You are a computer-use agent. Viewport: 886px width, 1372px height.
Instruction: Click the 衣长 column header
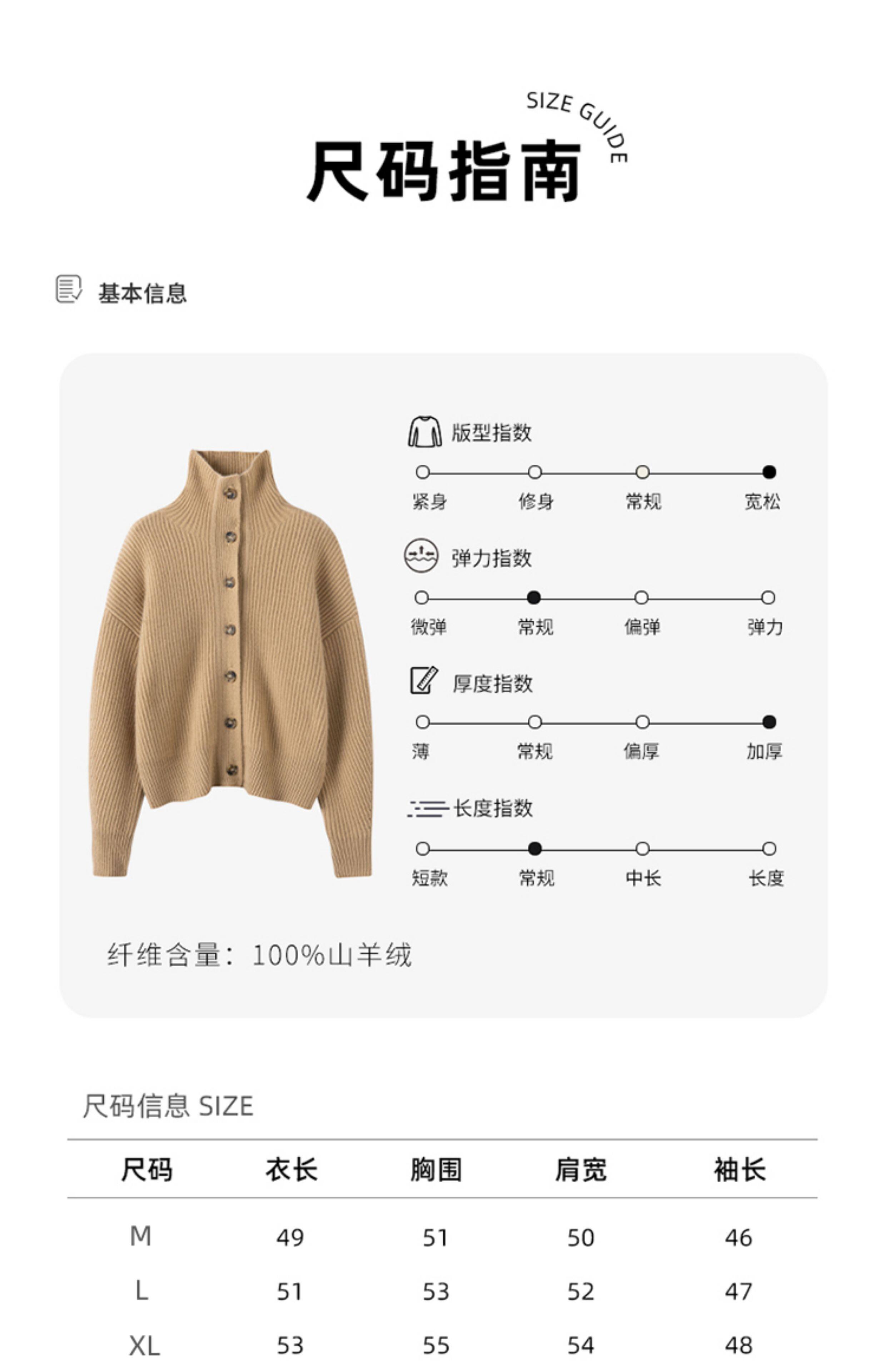tap(291, 1169)
